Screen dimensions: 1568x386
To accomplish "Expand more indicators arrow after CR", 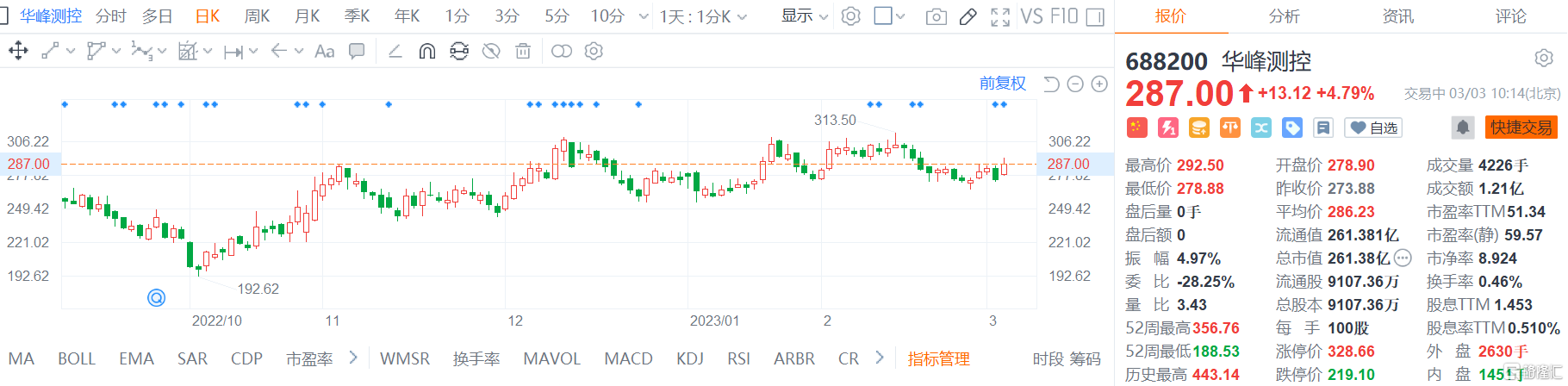I will (x=879, y=358).
